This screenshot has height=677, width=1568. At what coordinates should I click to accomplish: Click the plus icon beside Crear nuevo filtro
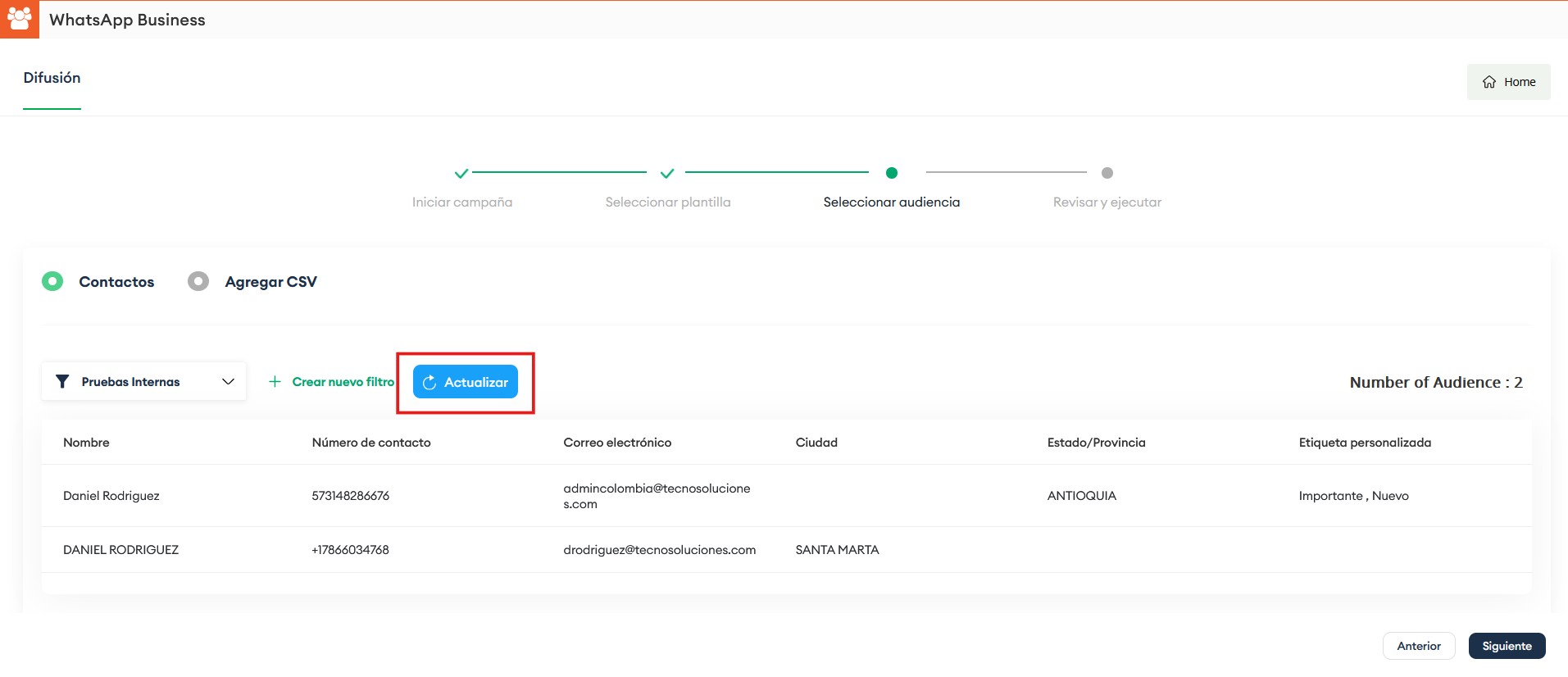(275, 381)
